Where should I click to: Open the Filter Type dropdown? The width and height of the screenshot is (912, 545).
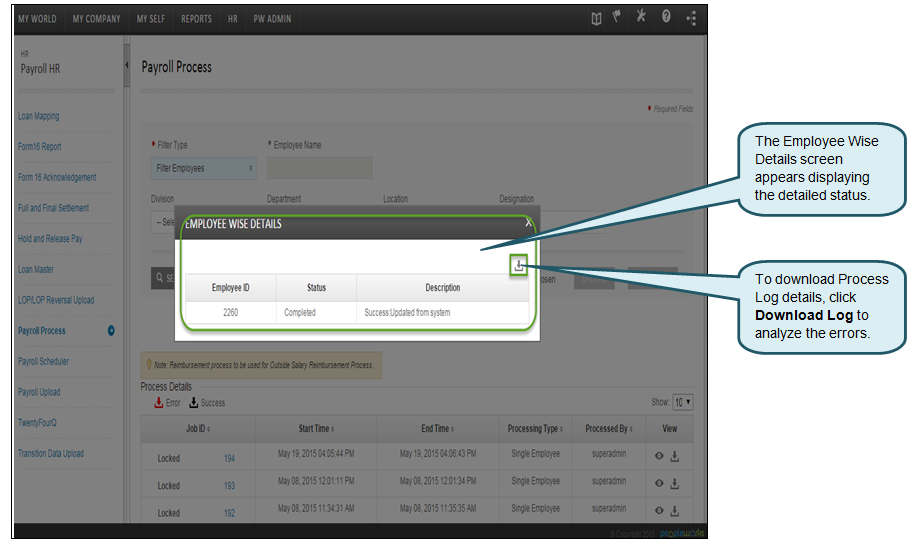(x=204, y=168)
